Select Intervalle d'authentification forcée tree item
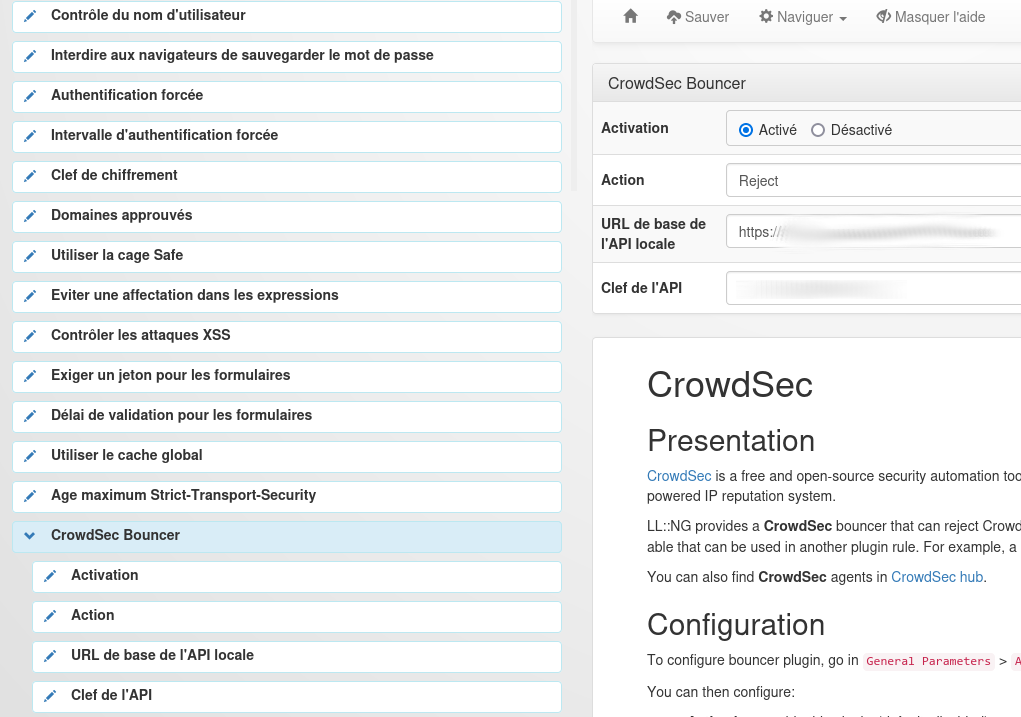1021x717 pixels. (287, 136)
